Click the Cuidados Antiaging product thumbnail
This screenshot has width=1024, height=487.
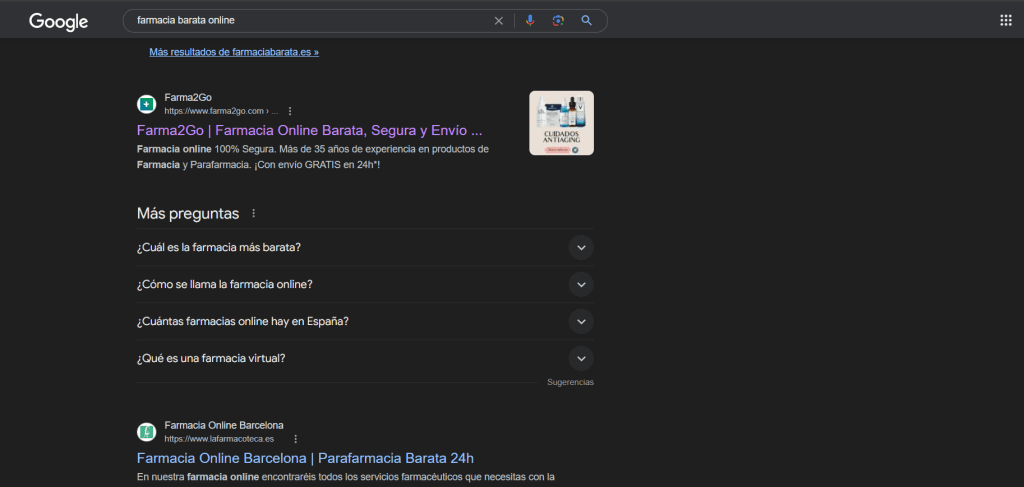point(561,123)
